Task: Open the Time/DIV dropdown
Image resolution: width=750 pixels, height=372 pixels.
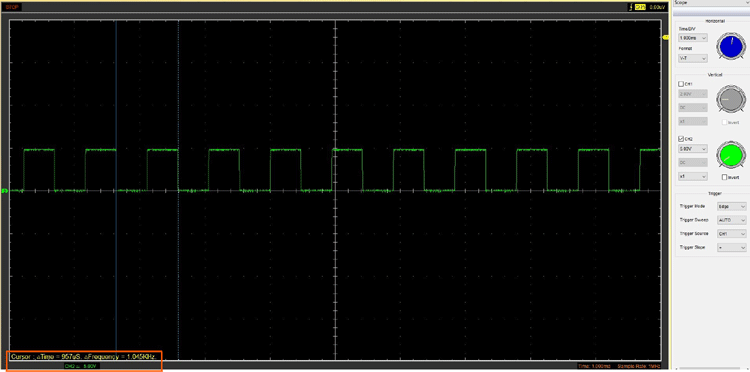Action: [693, 37]
